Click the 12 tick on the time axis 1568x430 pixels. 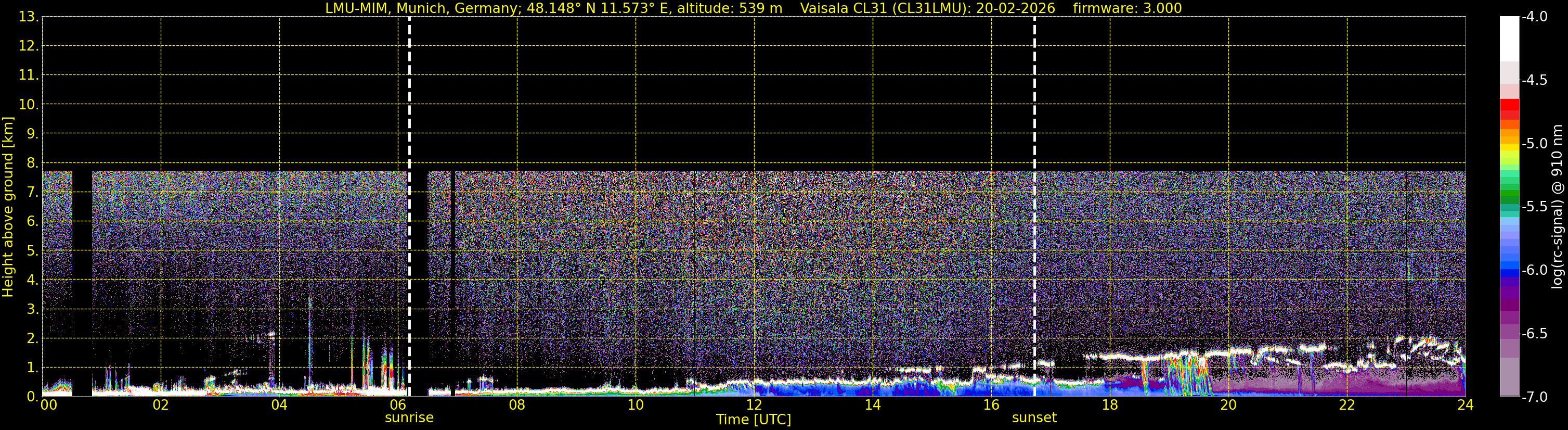[754, 404]
